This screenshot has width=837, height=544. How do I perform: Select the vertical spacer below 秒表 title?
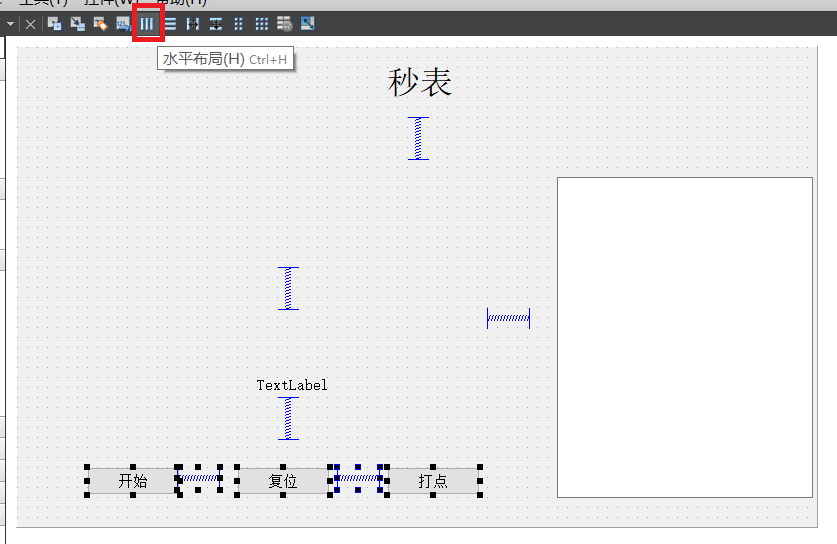[418, 138]
